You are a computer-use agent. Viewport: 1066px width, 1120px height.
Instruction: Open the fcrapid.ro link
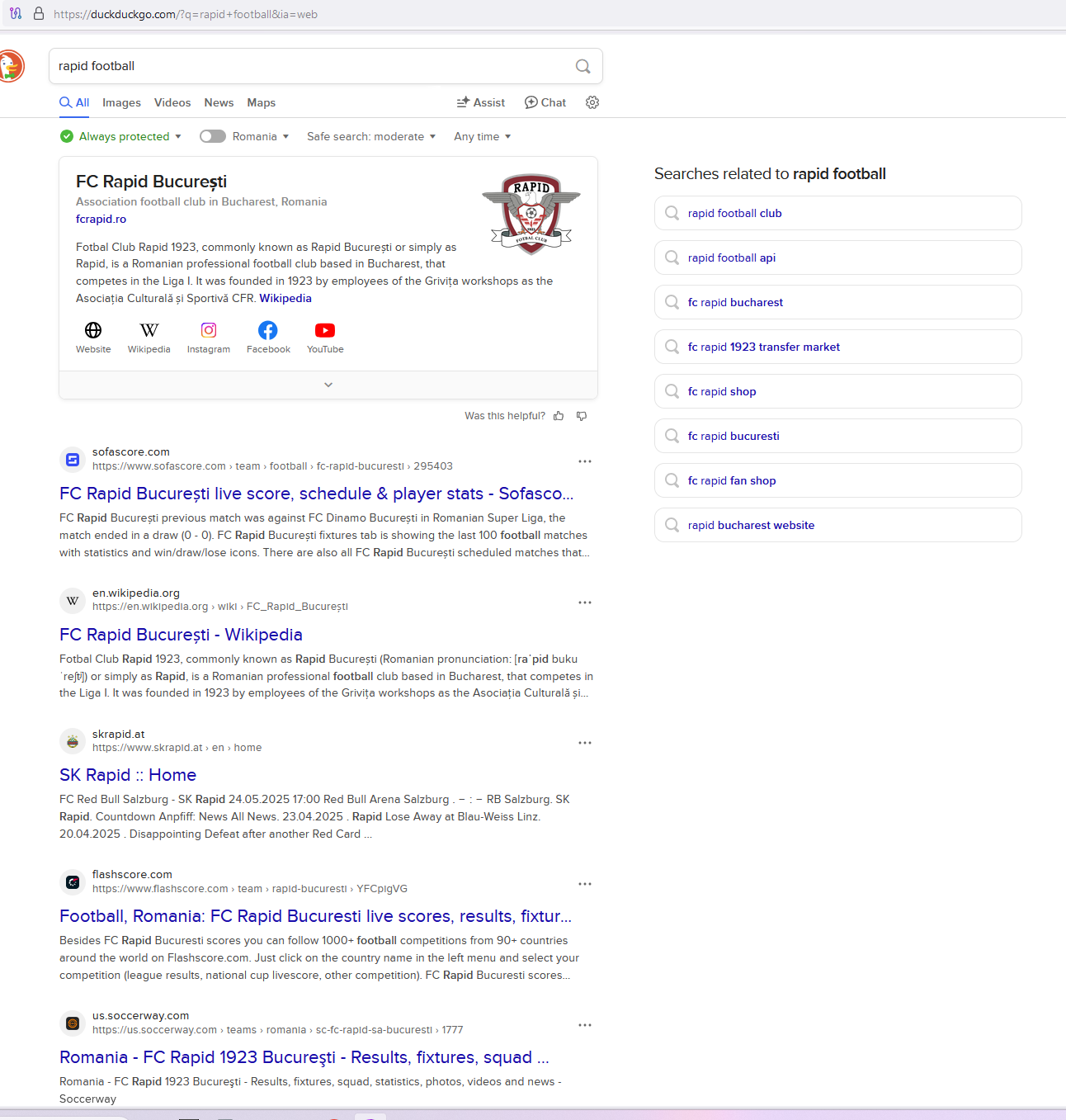[x=101, y=219]
